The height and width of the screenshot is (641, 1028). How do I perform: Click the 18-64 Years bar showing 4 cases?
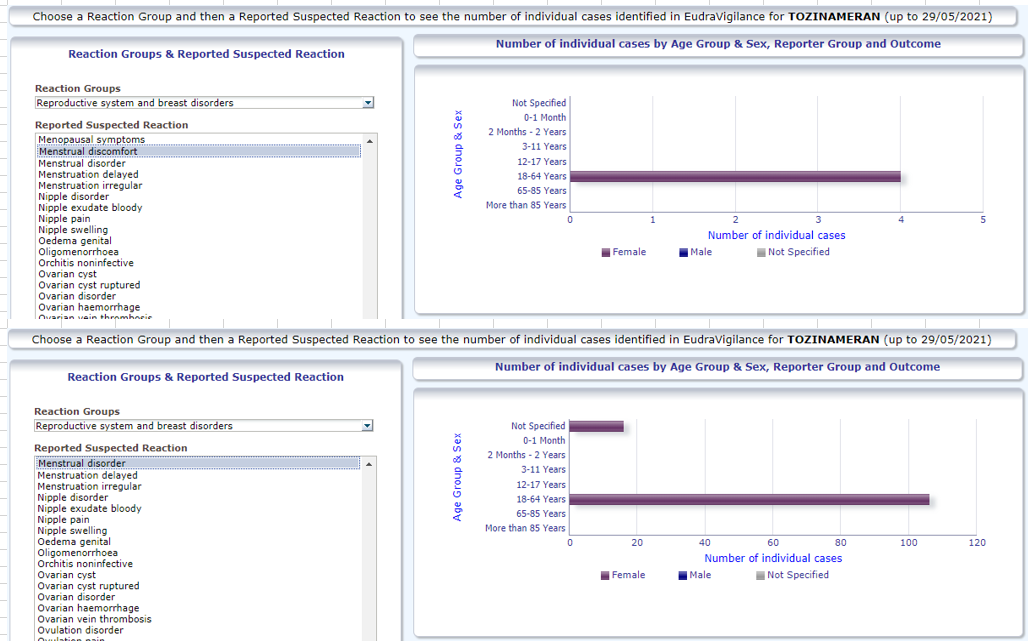[735, 176]
